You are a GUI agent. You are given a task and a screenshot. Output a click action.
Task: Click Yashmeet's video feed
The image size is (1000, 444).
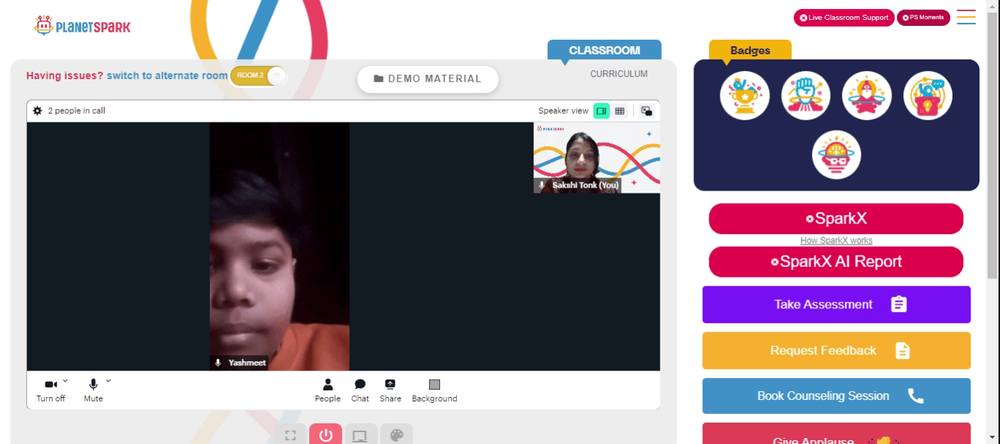tap(279, 246)
